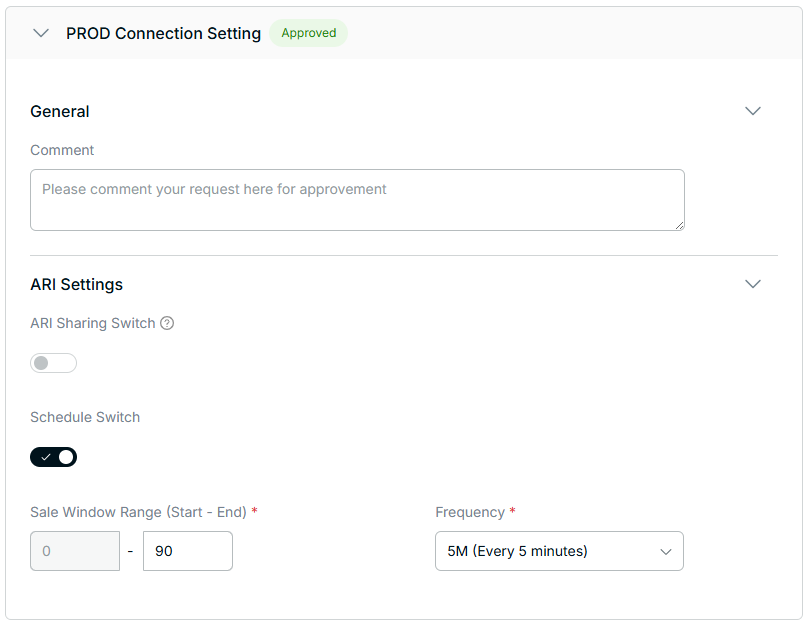Click the ARI Settings section heading
Screen dimensions: 812x630
(77, 284)
